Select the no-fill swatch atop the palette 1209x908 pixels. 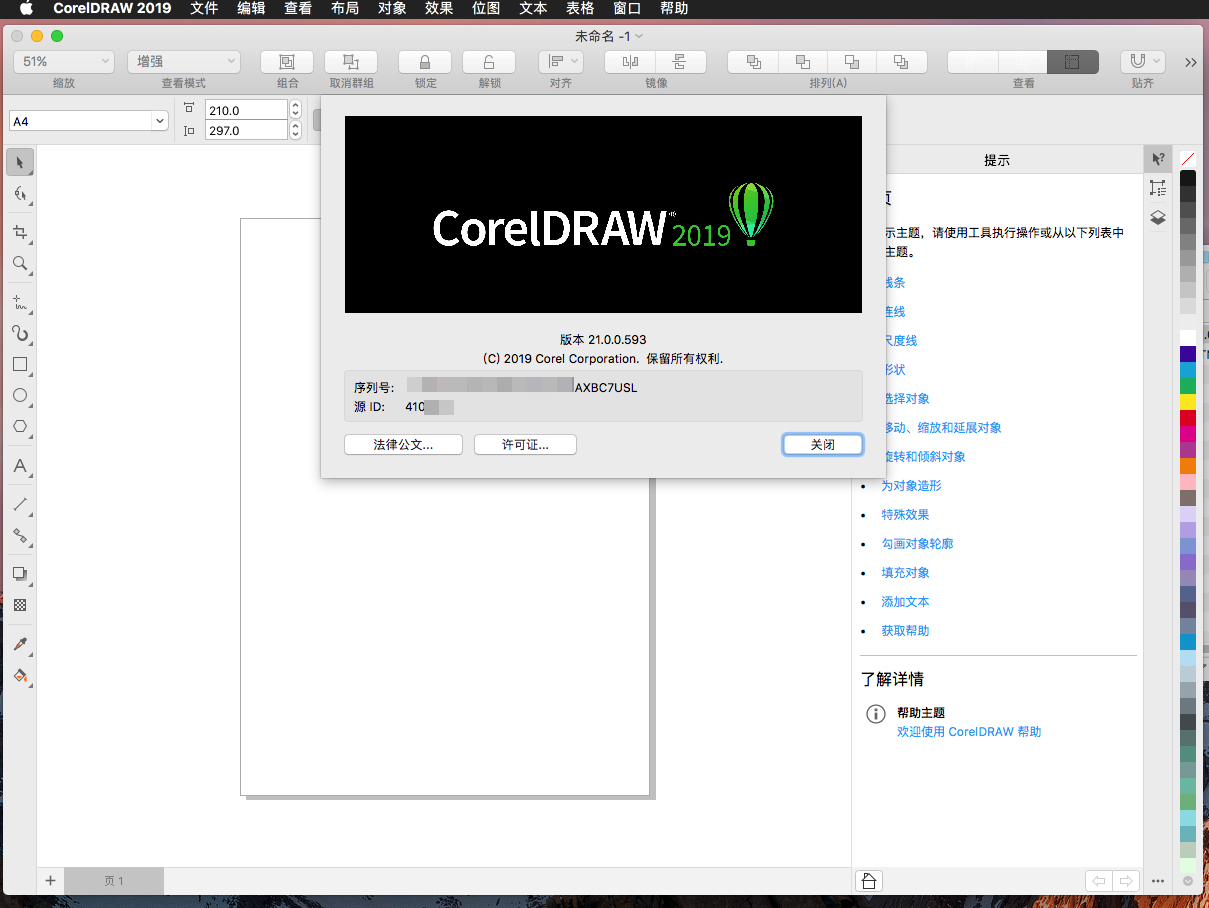[1187, 159]
